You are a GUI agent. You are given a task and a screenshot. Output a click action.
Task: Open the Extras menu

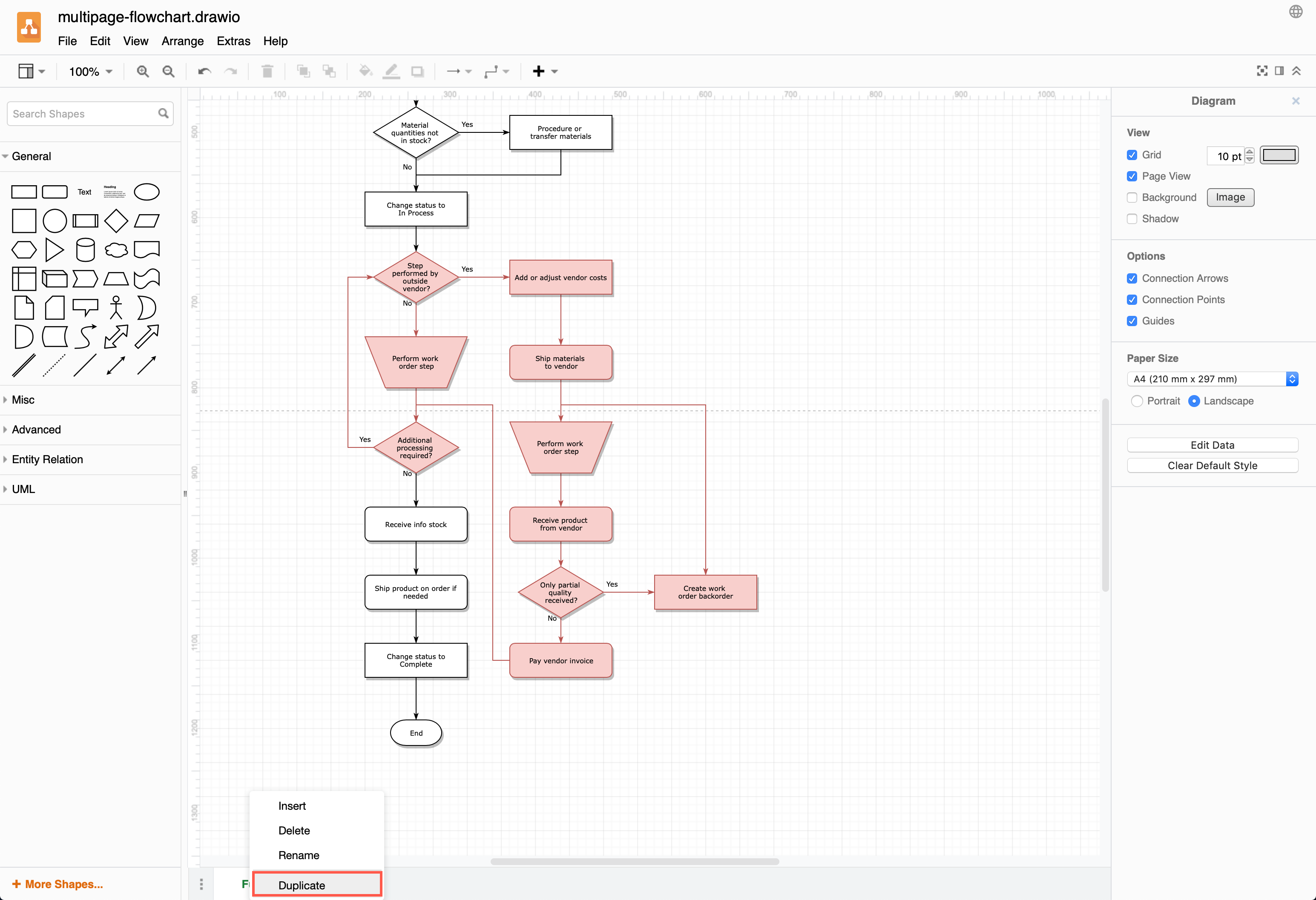(x=233, y=41)
